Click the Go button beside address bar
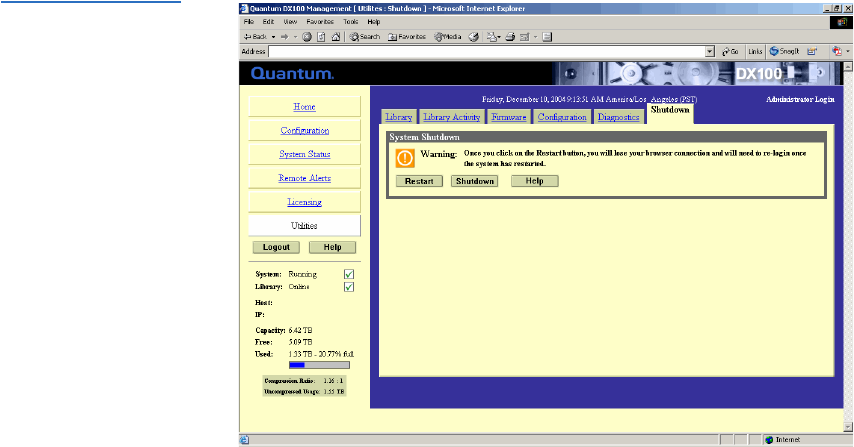Image resolution: width=854 pixels, height=447 pixels. click(730, 51)
